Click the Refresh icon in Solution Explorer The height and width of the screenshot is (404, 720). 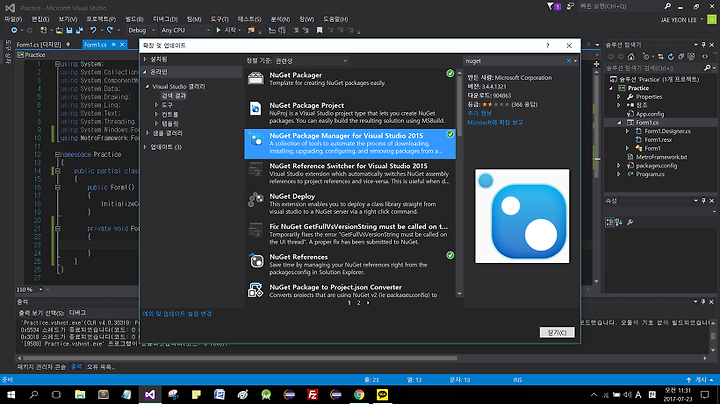pos(671,56)
